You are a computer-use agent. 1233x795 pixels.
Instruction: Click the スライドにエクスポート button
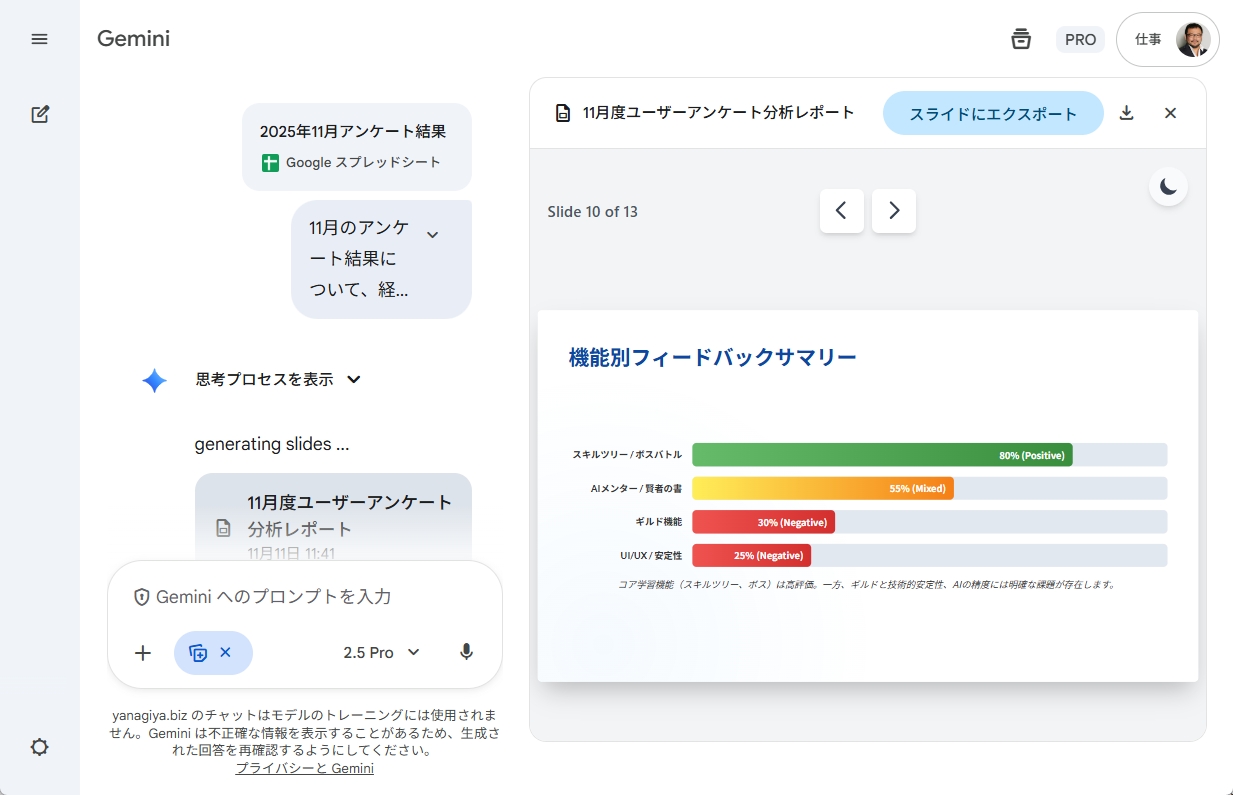coord(993,113)
